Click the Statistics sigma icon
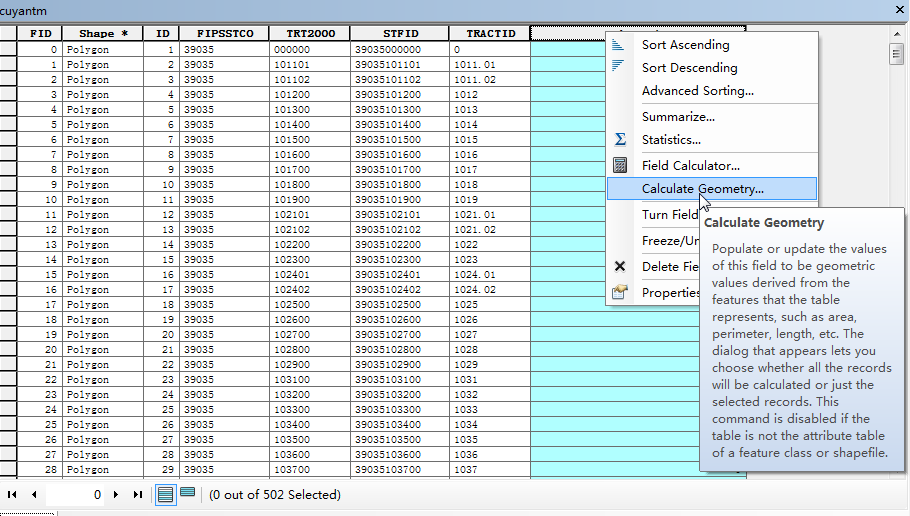910x516 pixels. click(x=620, y=139)
